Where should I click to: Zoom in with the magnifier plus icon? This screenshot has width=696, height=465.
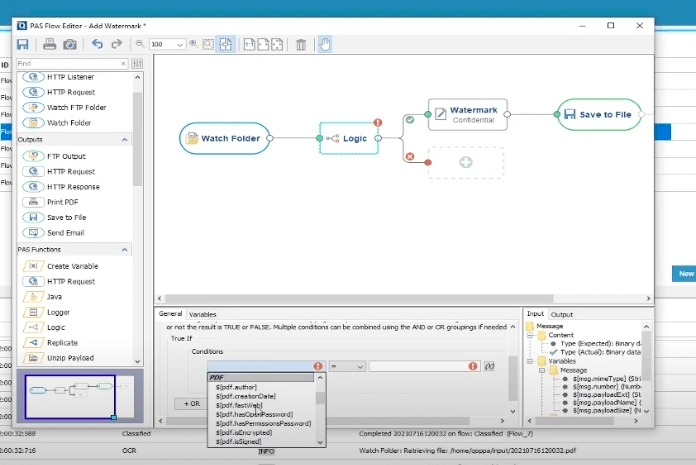[x=194, y=44]
